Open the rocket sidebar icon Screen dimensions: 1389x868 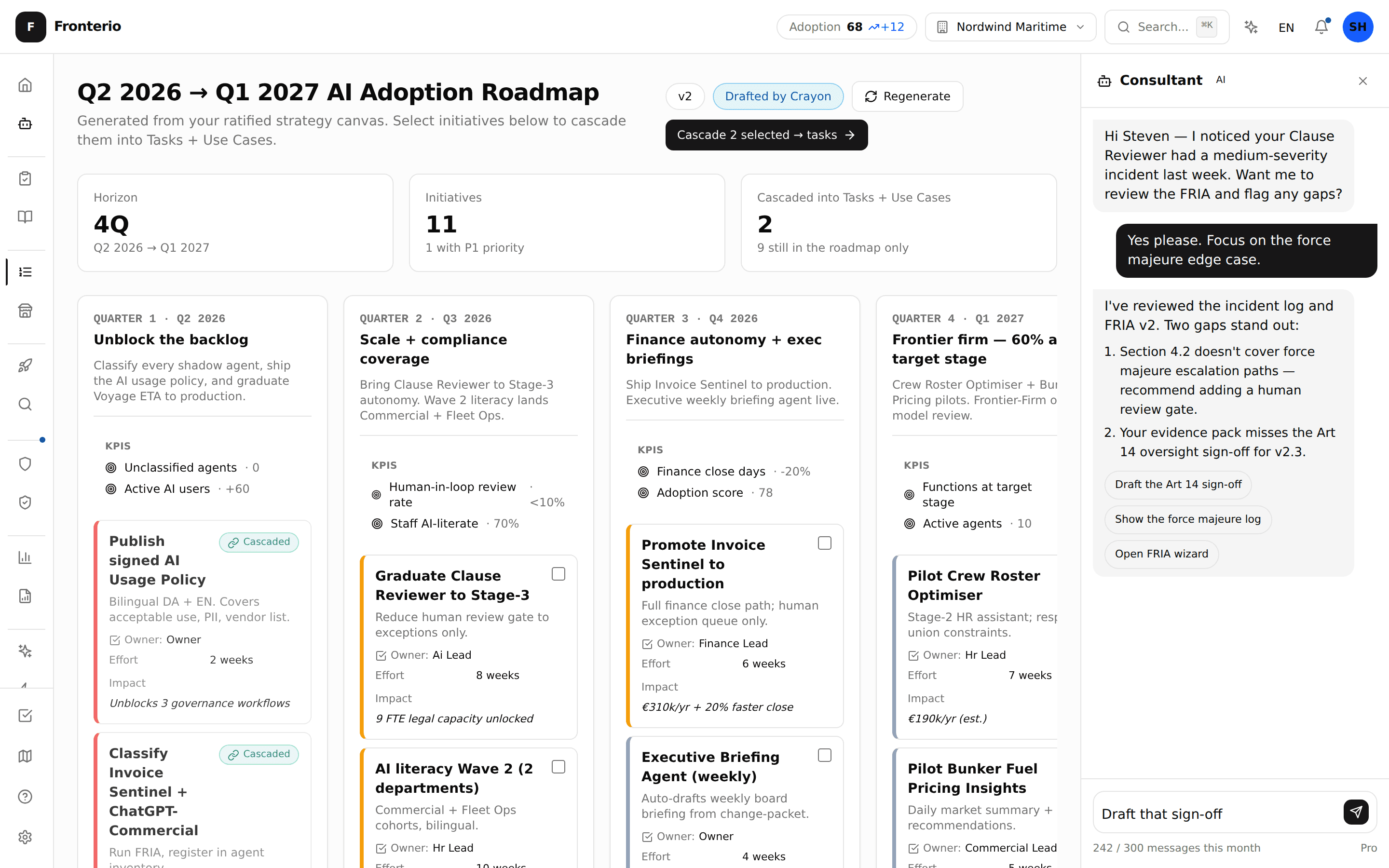coord(25,366)
